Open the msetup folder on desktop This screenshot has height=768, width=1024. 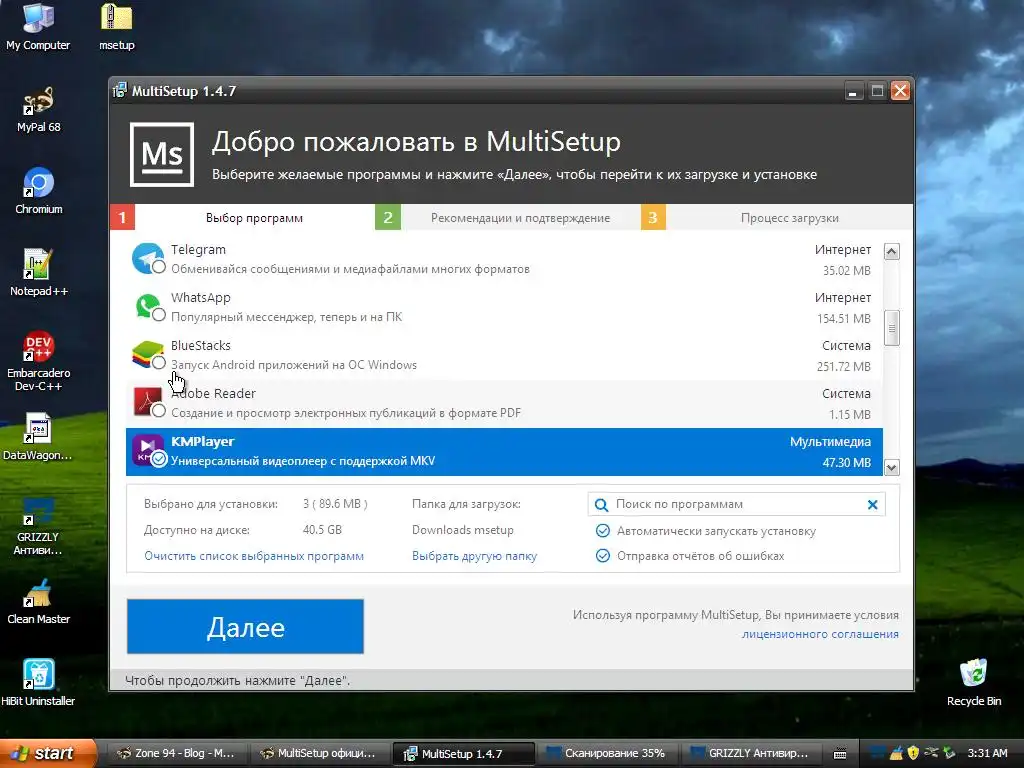coord(117,26)
